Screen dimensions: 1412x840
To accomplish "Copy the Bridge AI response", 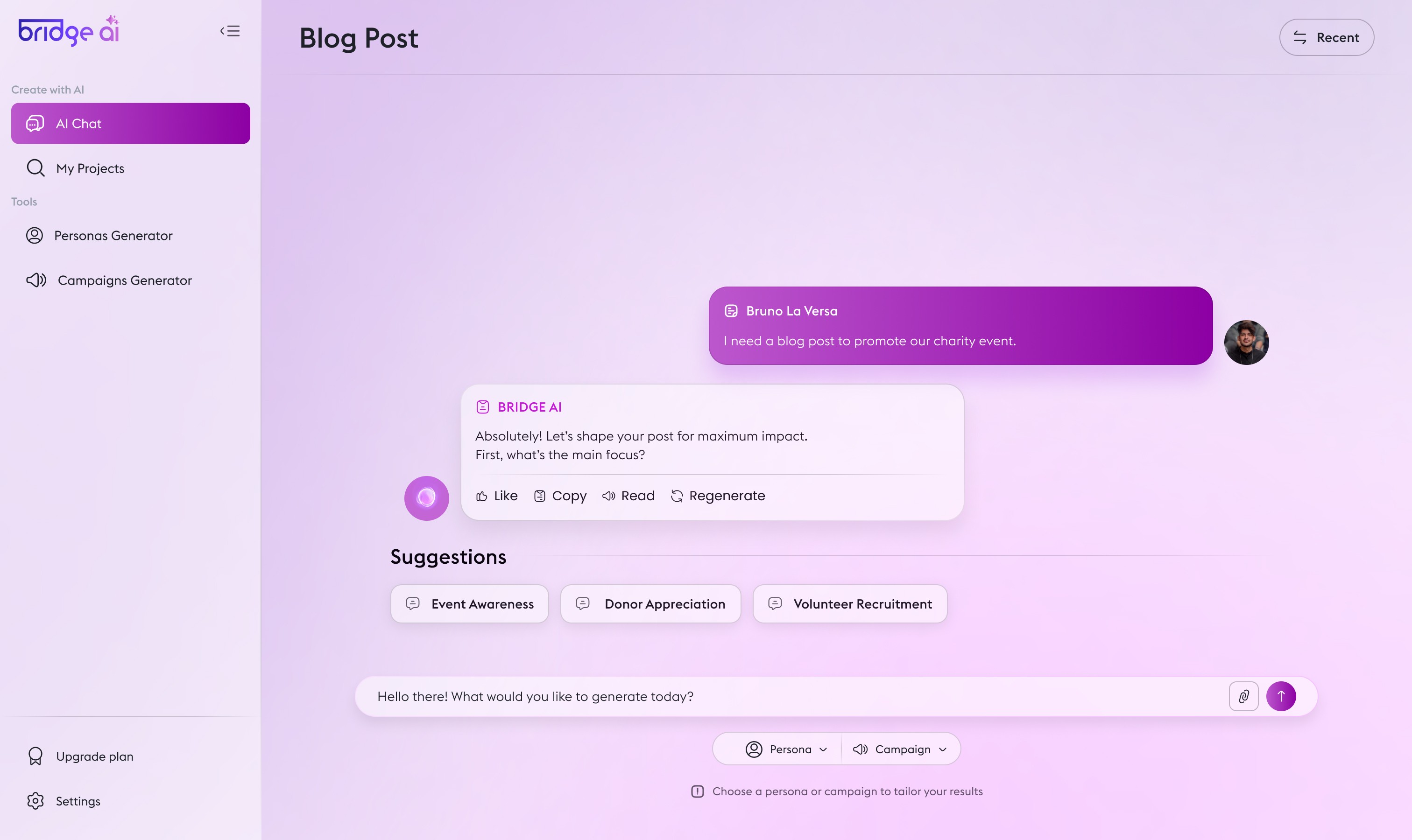I will [560, 497].
